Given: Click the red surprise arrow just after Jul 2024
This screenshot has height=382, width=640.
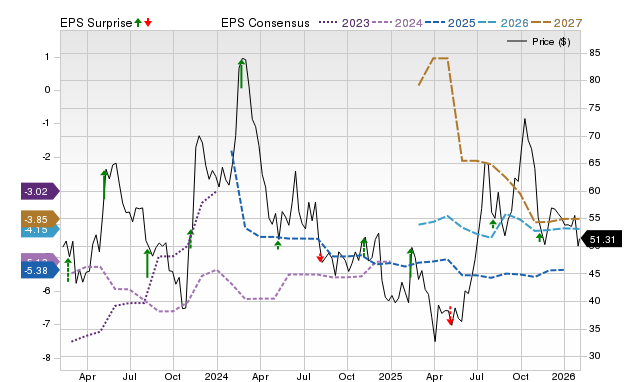Looking at the screenshot, I should point(320,257).
